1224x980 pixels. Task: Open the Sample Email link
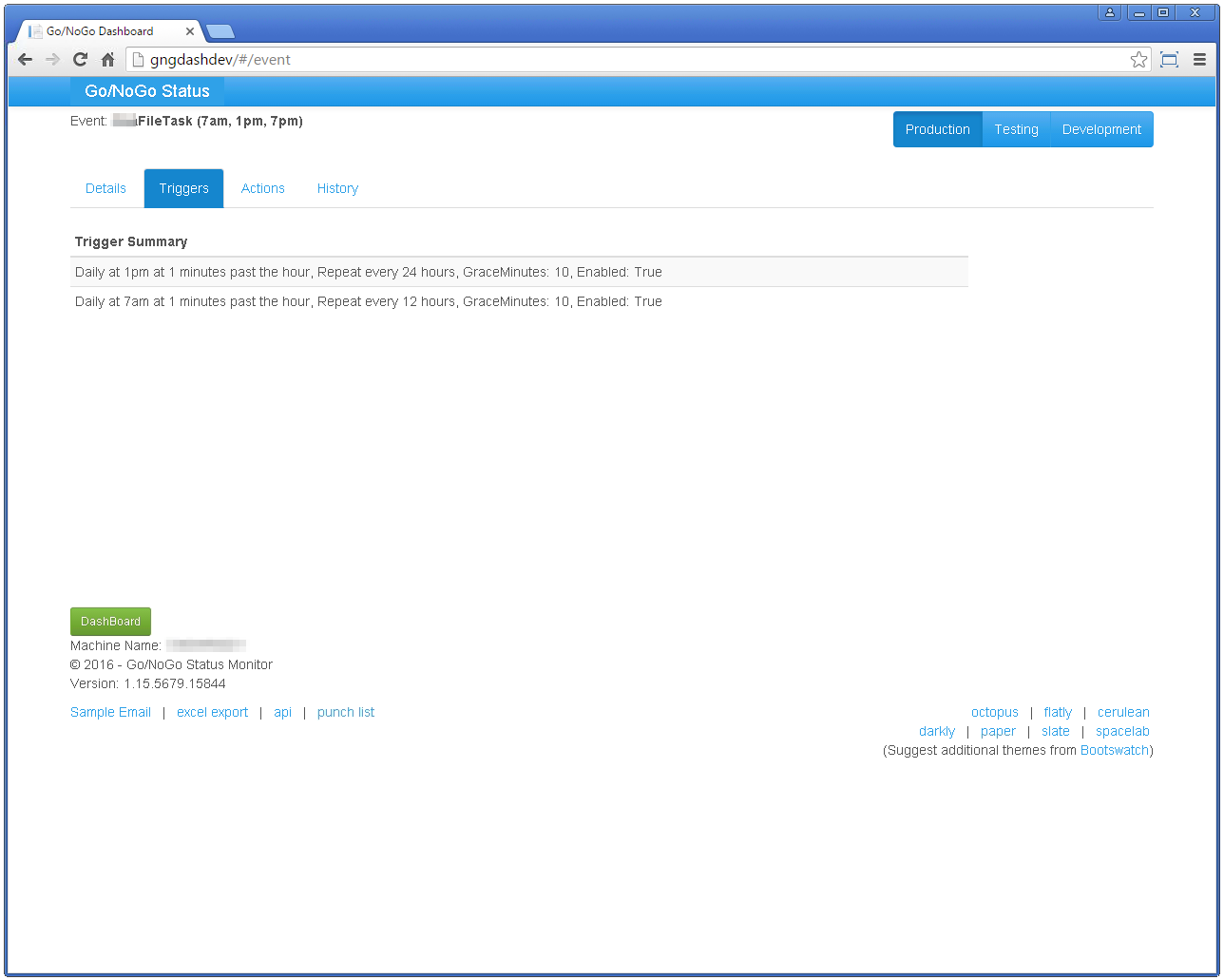click(x=110, y=712)
